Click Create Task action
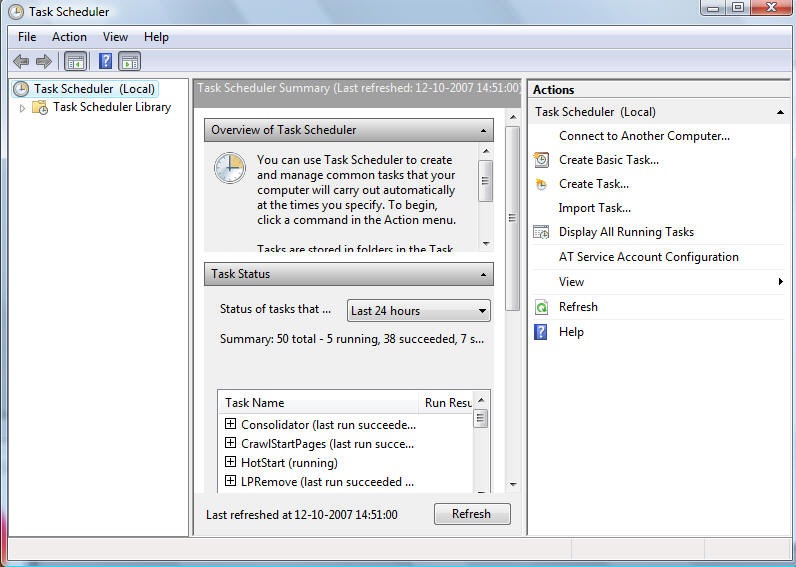This screenshot has width=796, height=567. coord(593,184)
